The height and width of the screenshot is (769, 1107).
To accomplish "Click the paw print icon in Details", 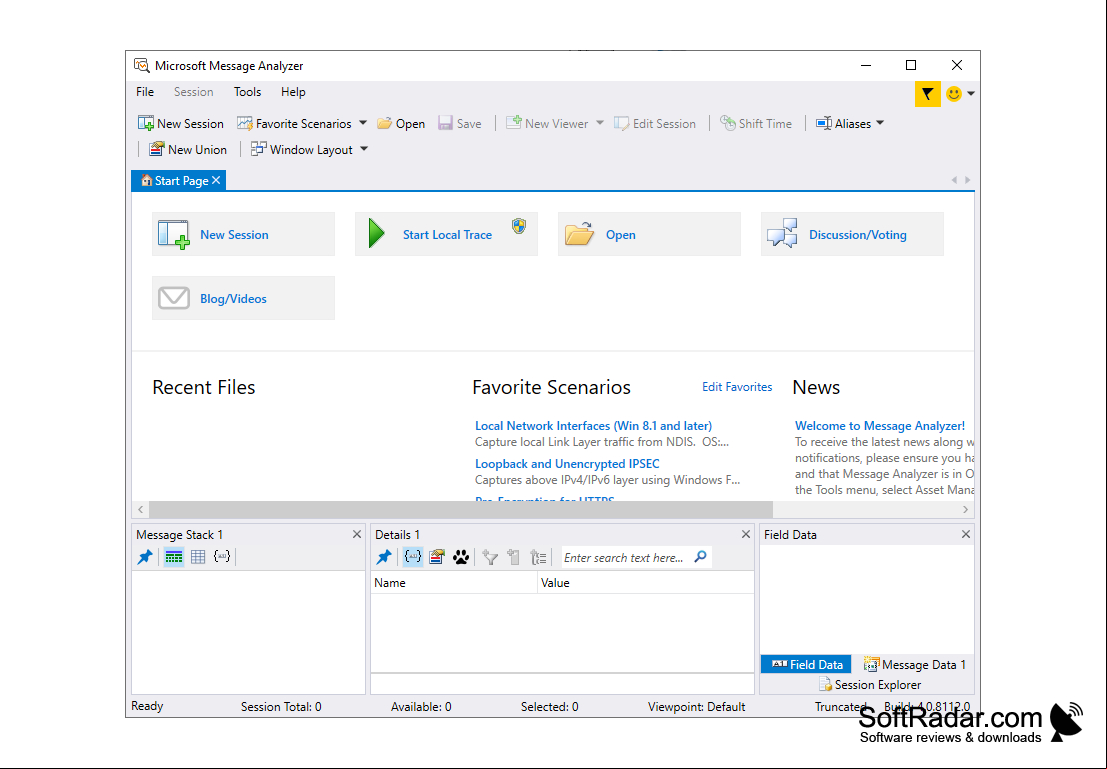I will (x=461, y=557).
